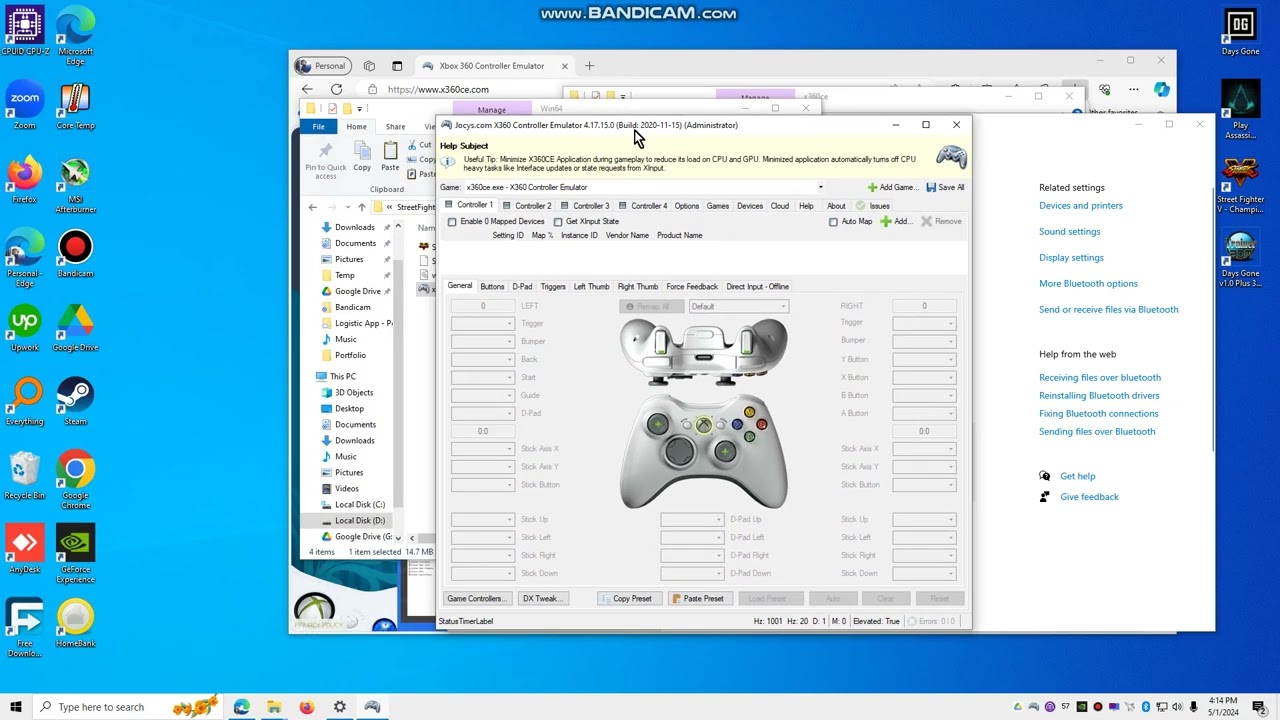Image resolution: width=1280 pixels, height=720 pixels.
Task: Open the MSI Afterburner desktop icon
Action: [75, 185]
